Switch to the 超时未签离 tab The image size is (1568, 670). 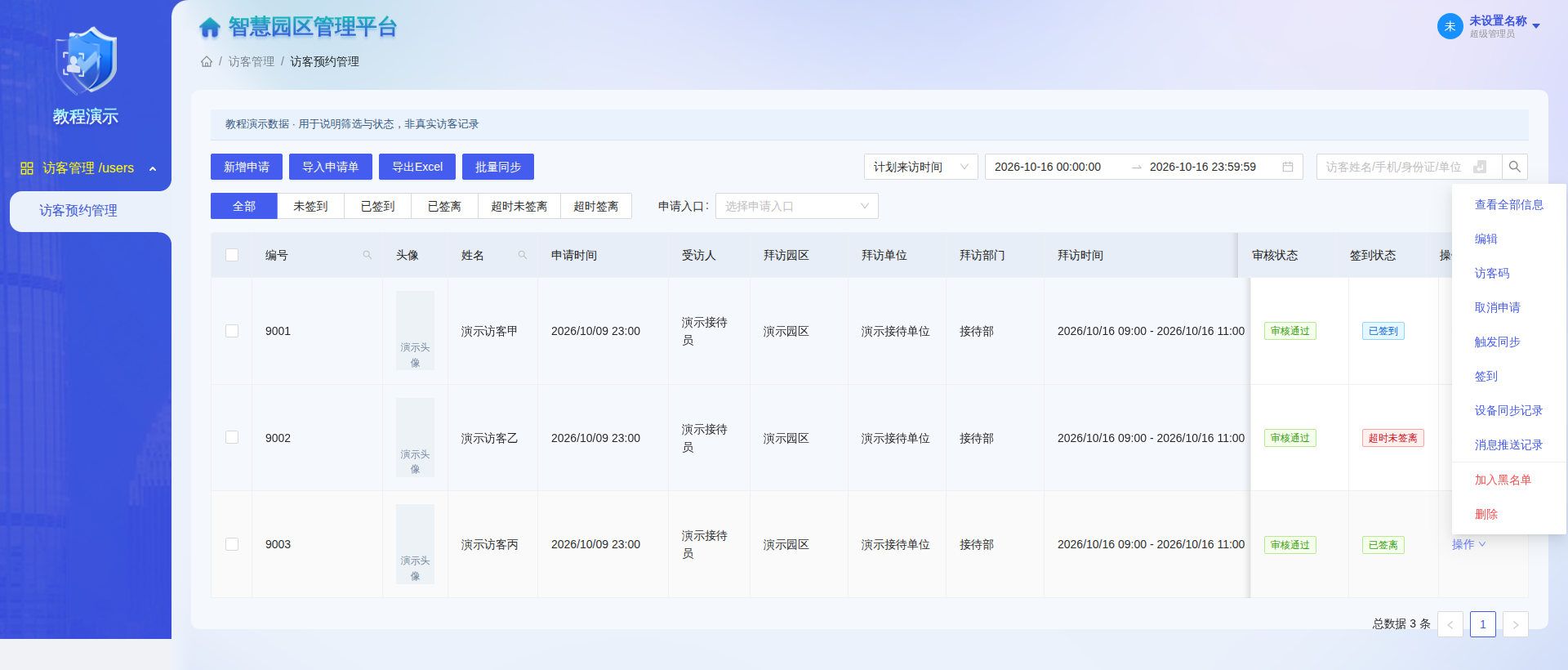519,206
